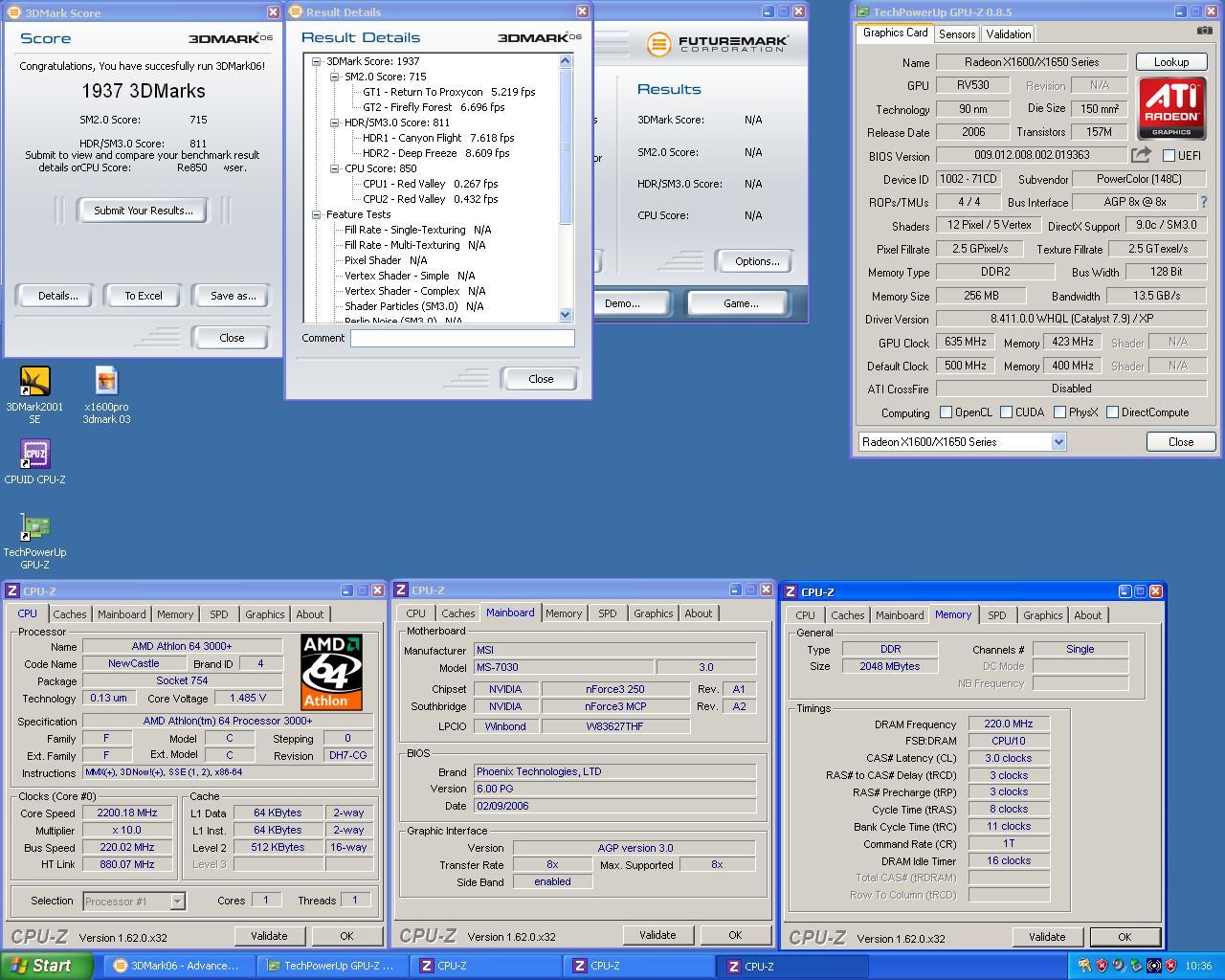Click the Comment input field
Viewport: 1225px width, 980px height.
462,338
